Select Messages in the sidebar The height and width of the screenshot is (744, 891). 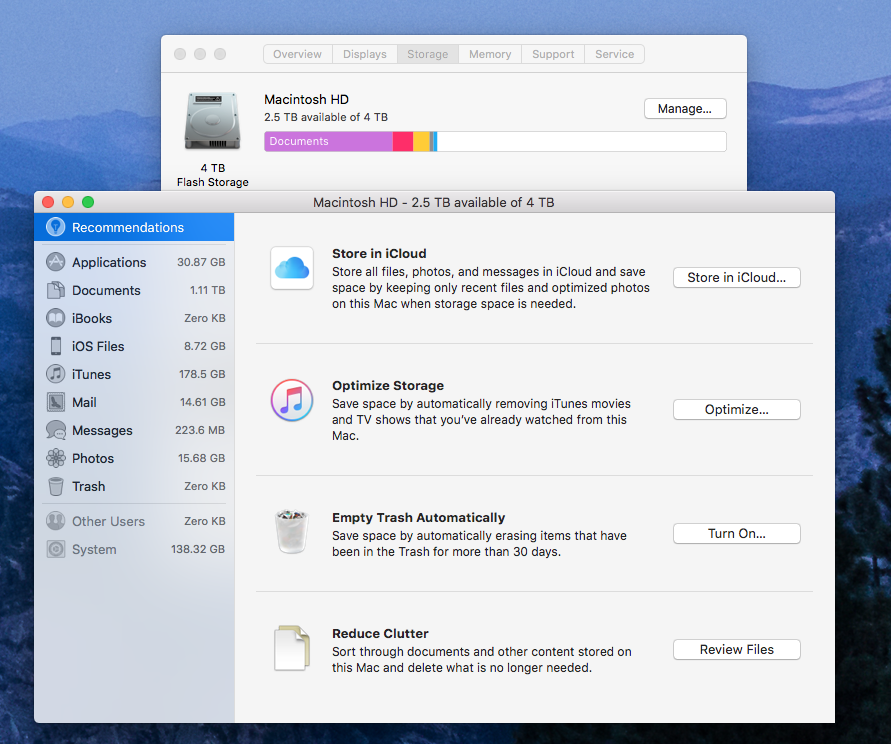coord(135,430)
